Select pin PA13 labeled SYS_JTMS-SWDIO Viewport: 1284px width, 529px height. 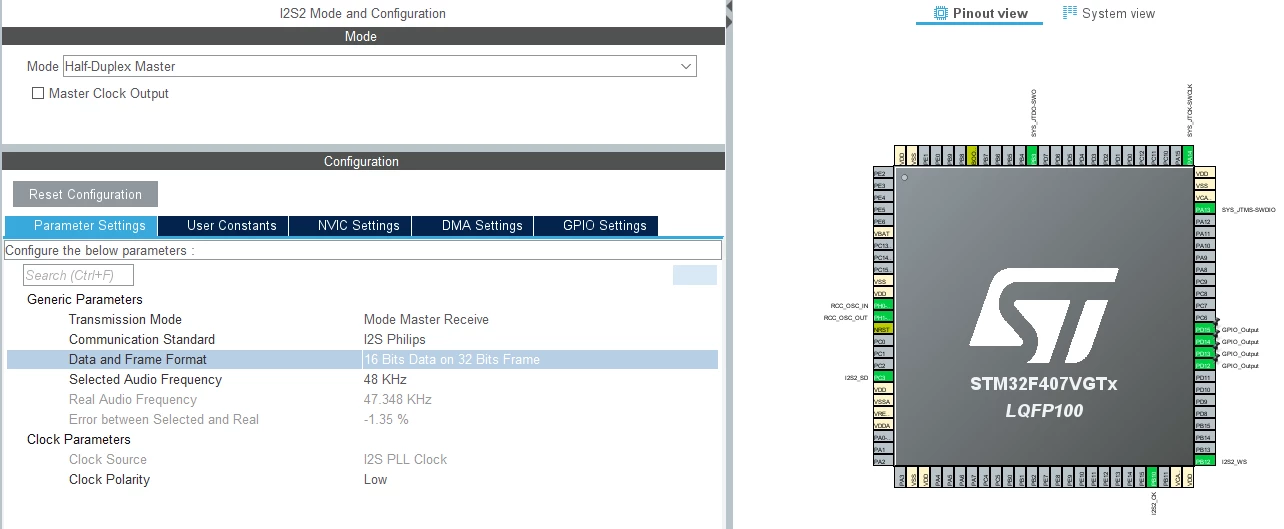point(1205,210)
